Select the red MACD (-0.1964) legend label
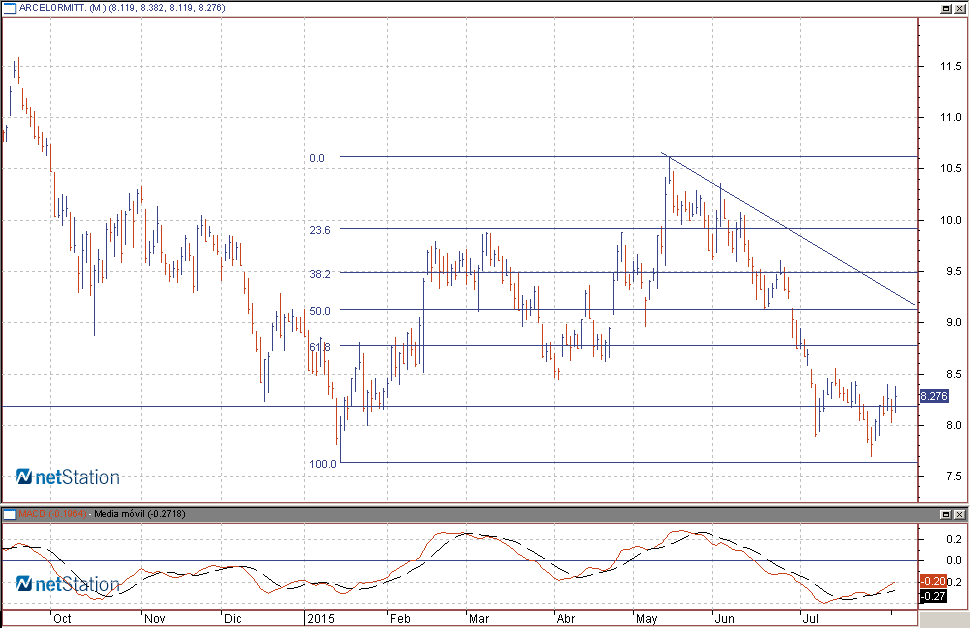Image resolution: width=970 pixels, height=628 pixels. pos(52,514)
